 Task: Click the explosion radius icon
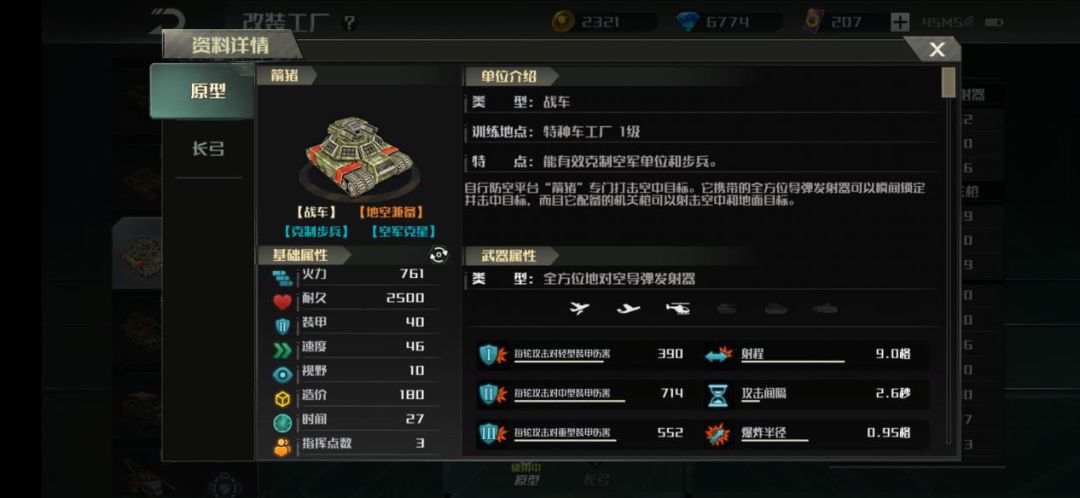(717, 434)
